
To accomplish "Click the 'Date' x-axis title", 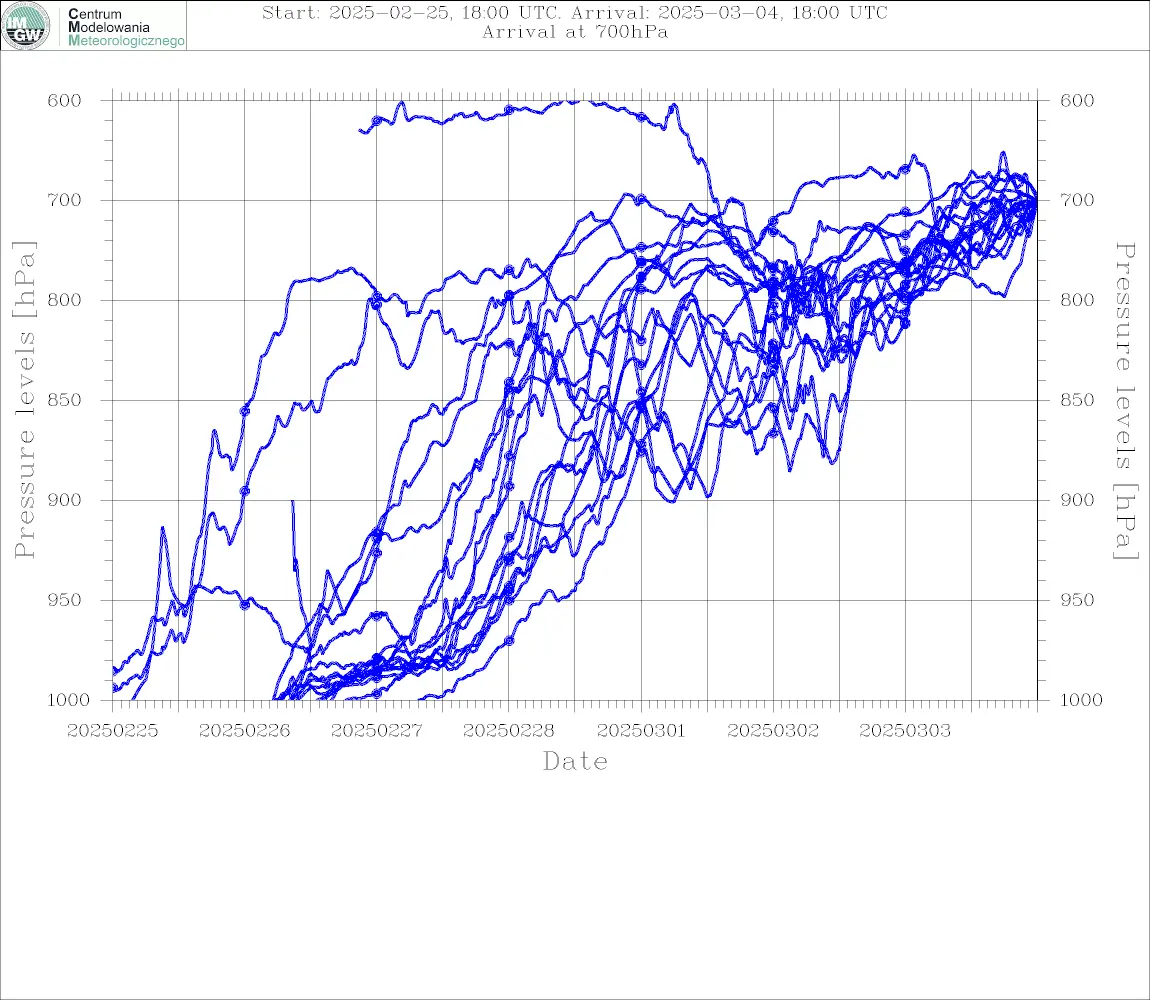I will click(576, 761).
